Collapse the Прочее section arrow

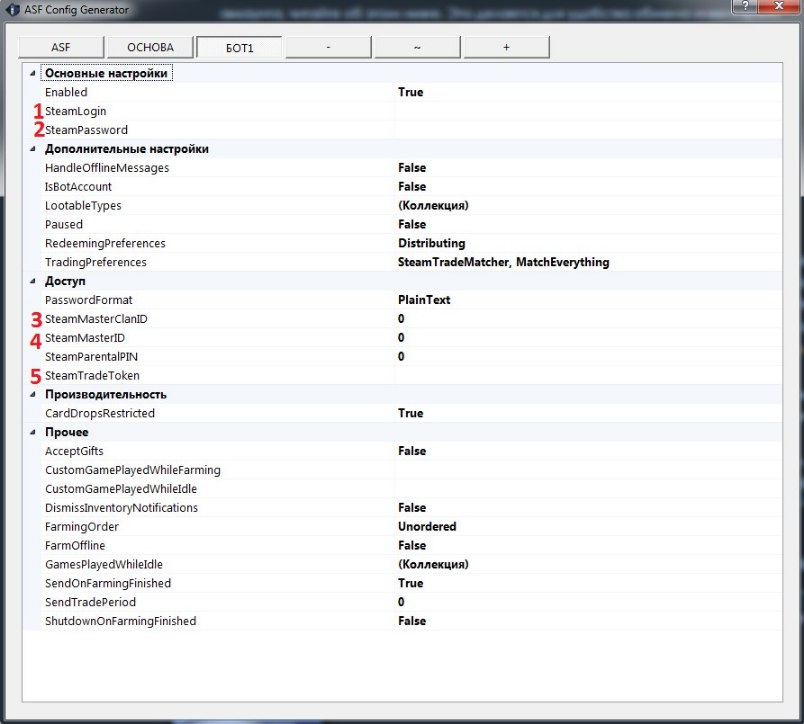[x=33, y=432]
